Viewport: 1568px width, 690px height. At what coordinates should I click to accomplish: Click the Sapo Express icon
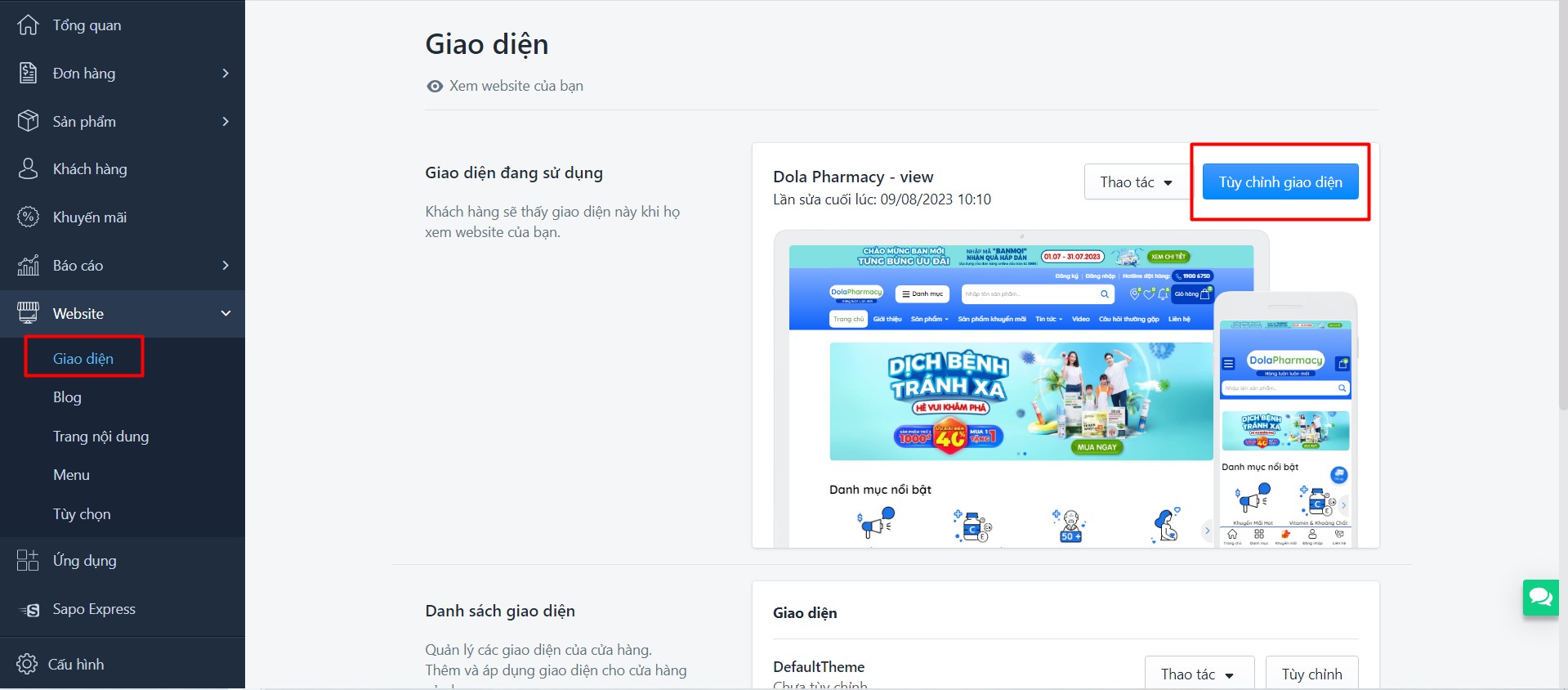pyautogui.click(x=29, y=609)
